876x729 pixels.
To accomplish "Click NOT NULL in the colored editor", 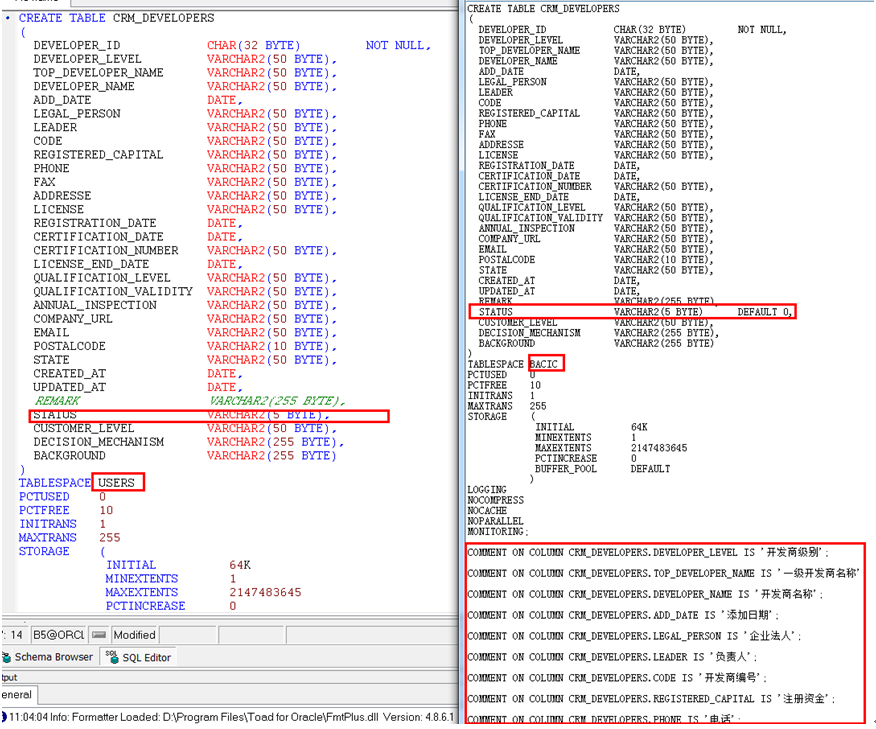I will [x=397, y=45].
